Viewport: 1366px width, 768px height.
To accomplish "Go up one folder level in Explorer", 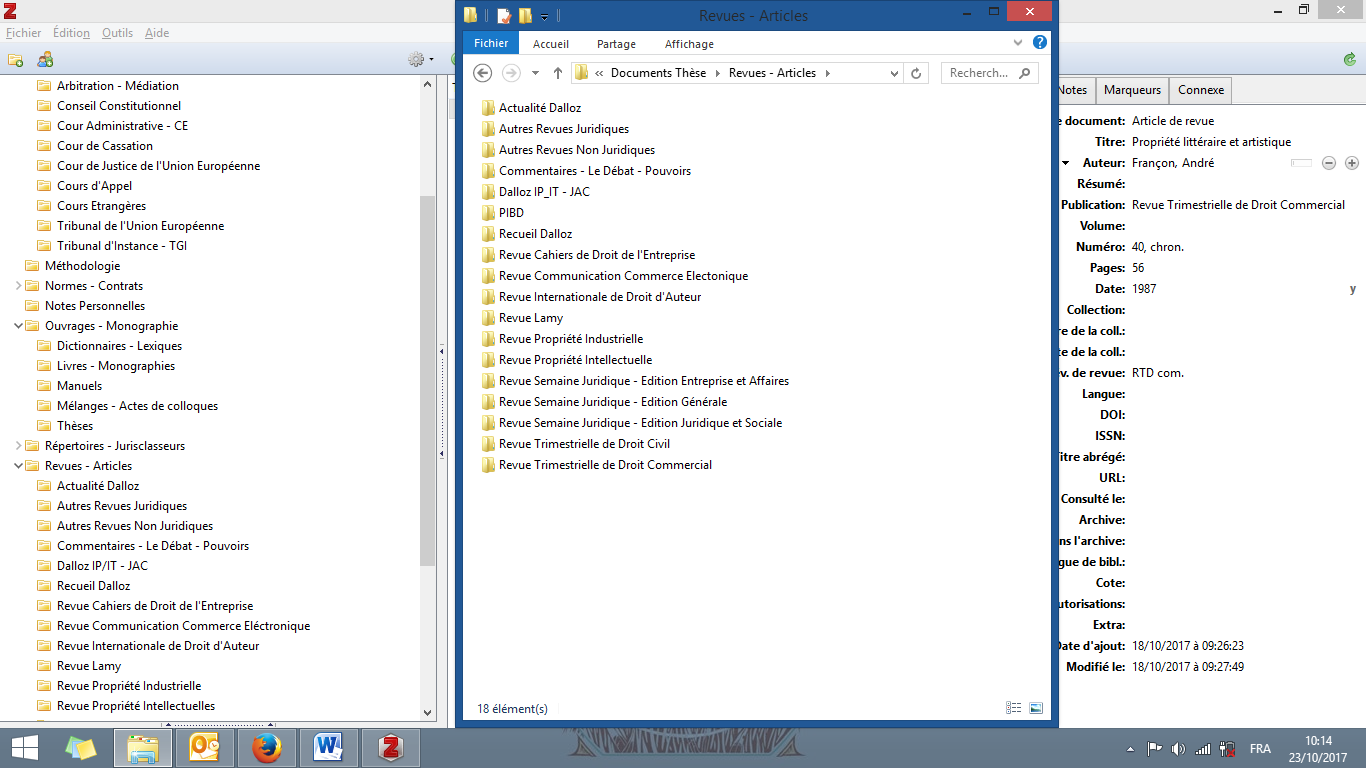I will [x=558, y=73].
